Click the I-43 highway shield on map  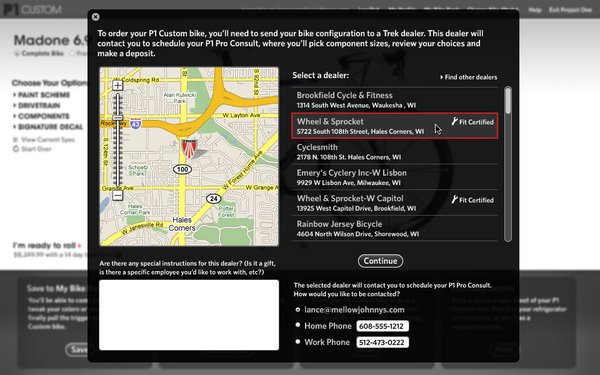coord(136,123)
